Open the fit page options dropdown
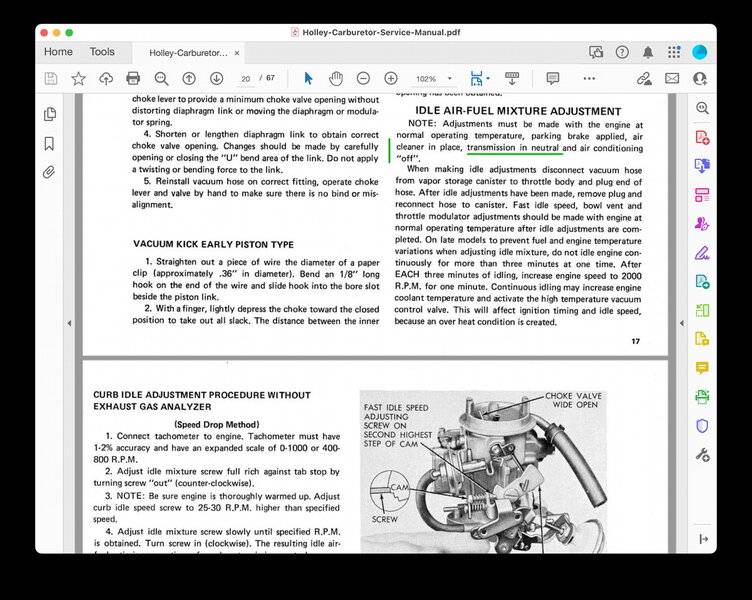Viewport: 752px width, 600px height. (480, 78)
